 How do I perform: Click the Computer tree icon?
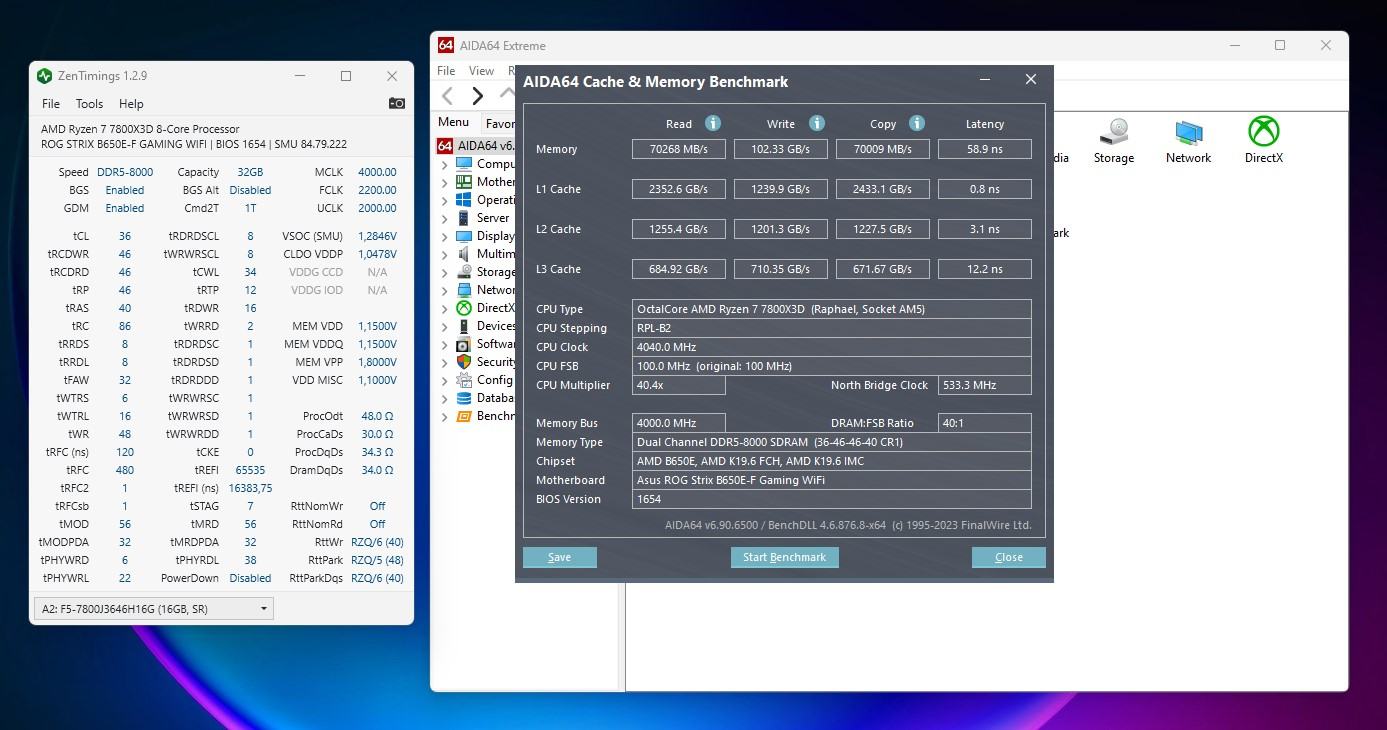(x=464, y=164)
